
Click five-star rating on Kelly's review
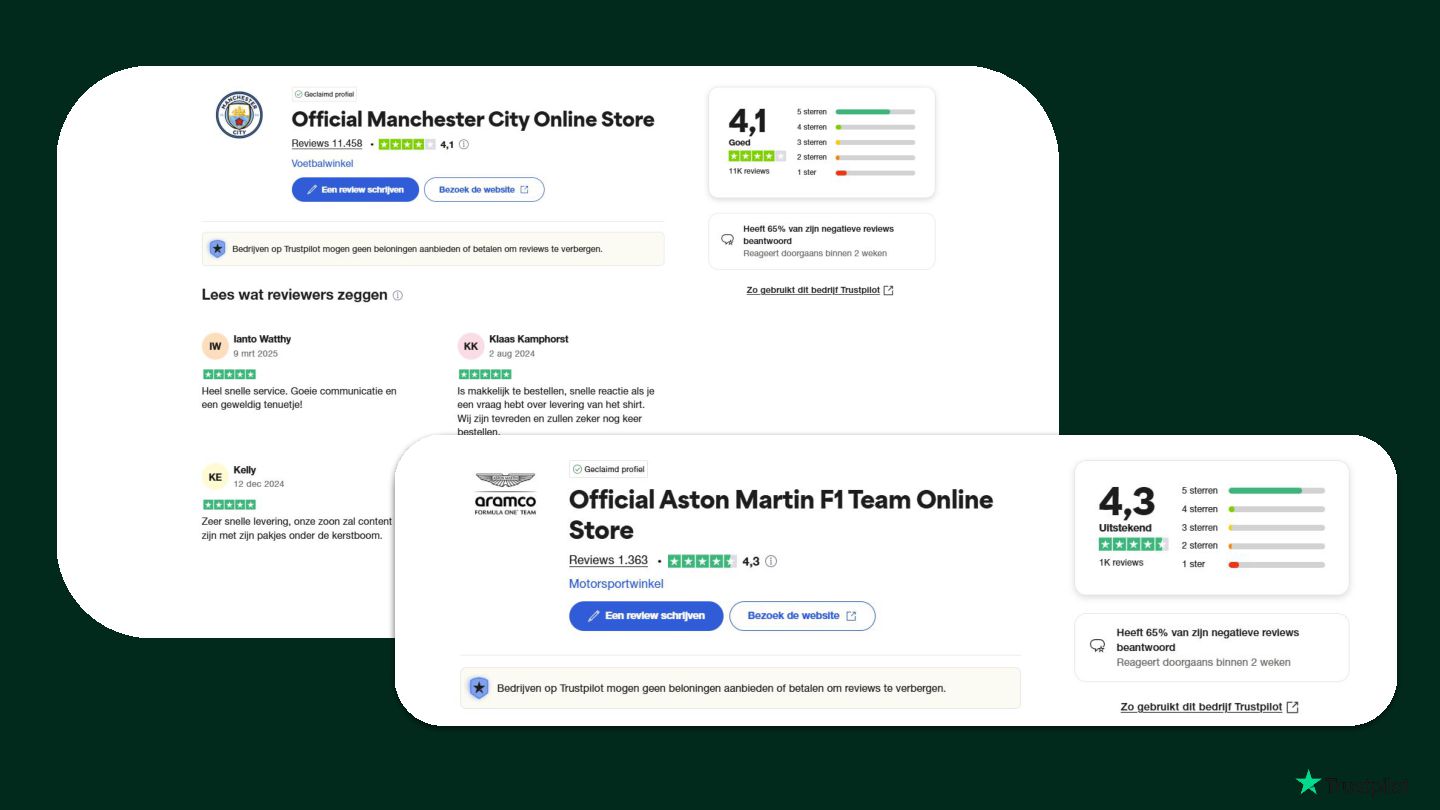pos(229,505)
